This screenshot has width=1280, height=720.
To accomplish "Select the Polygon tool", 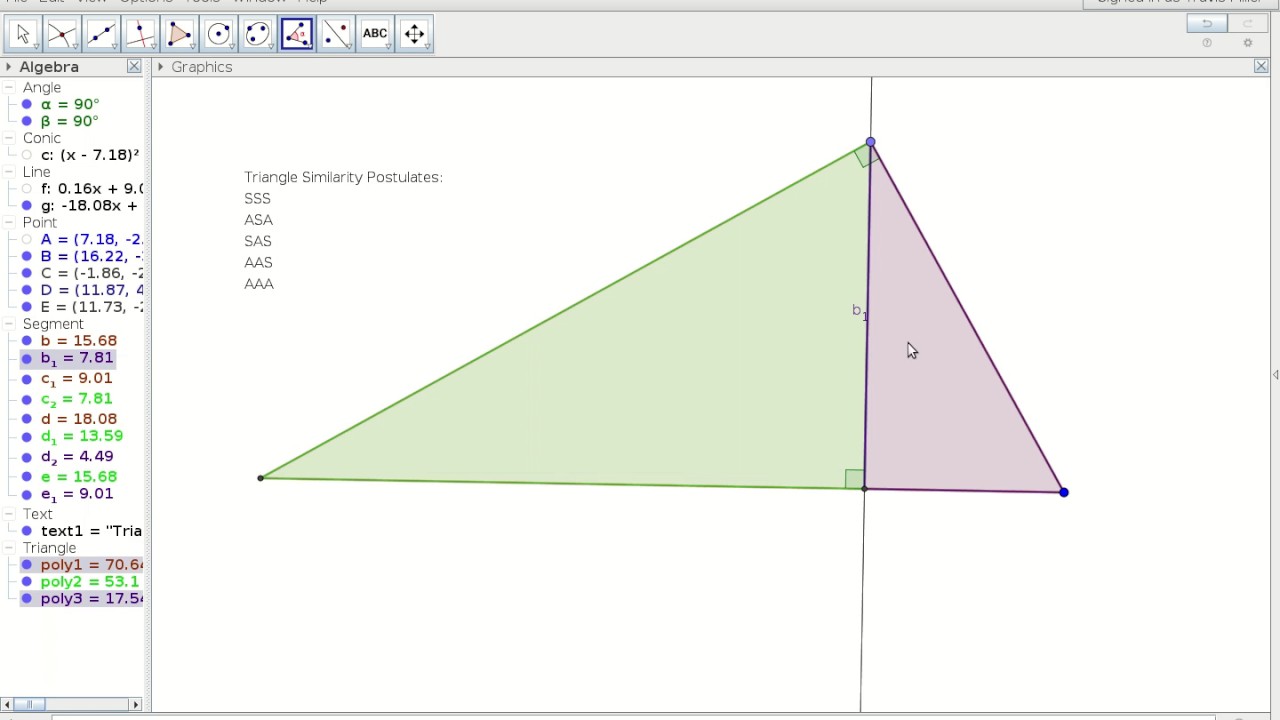I will [x=179, y=34].
